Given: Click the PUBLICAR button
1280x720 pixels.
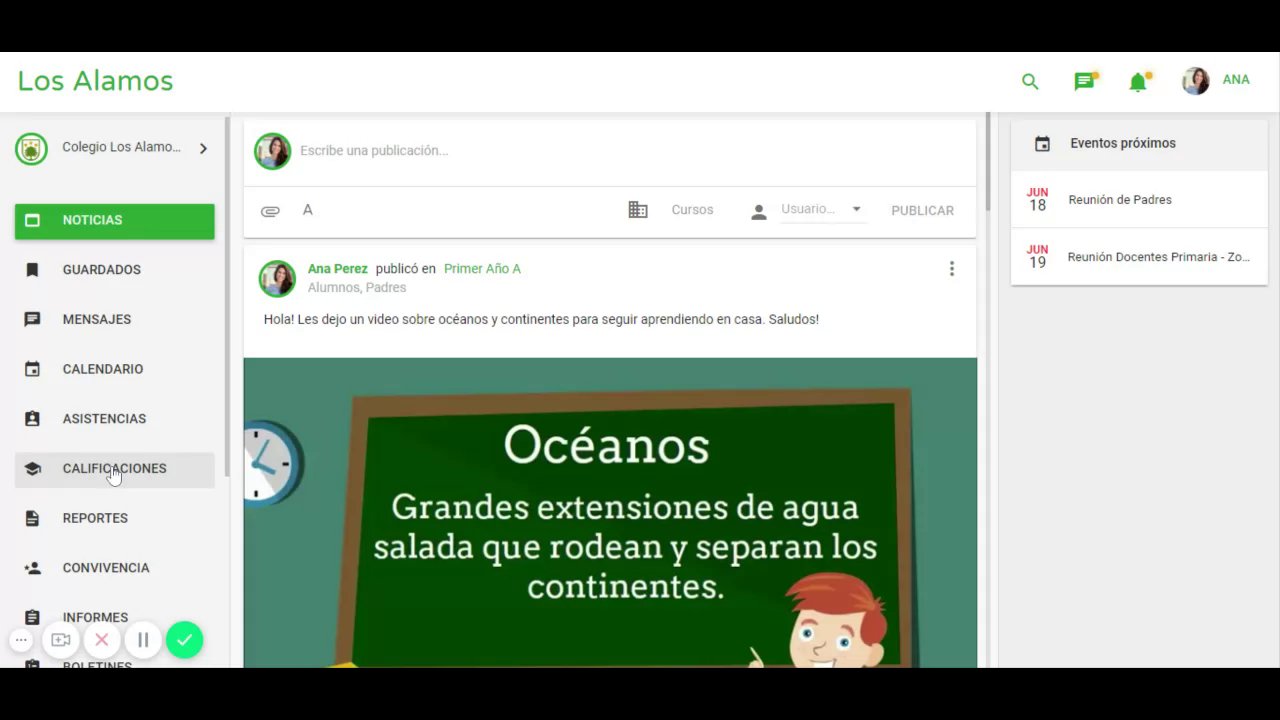Looking at the screenshot, I should pos(922,211).
